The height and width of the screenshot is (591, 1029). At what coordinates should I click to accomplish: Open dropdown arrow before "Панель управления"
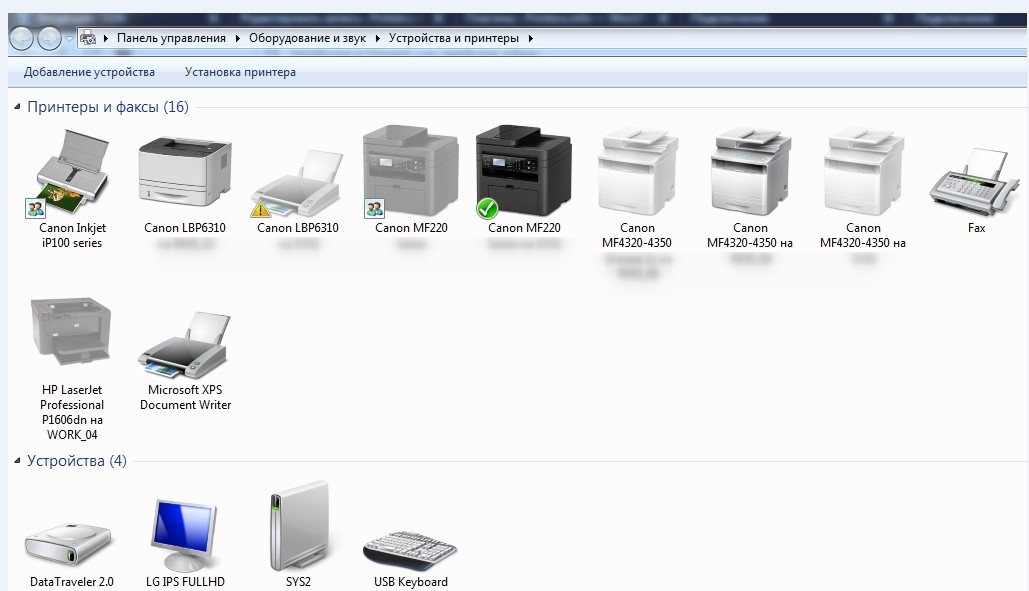click(106, 39)
